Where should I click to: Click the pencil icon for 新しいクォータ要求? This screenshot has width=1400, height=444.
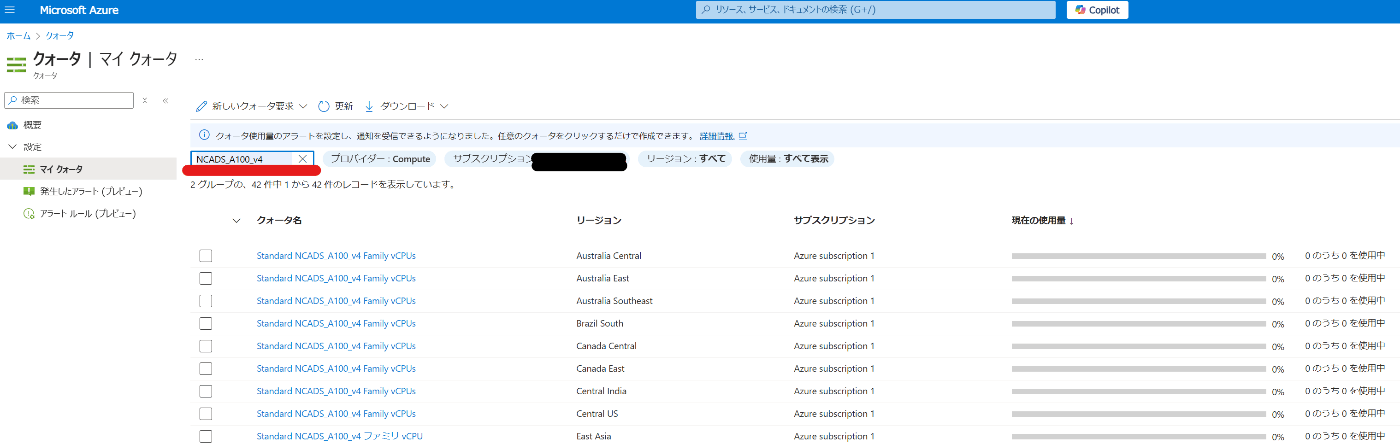(202, 106)
